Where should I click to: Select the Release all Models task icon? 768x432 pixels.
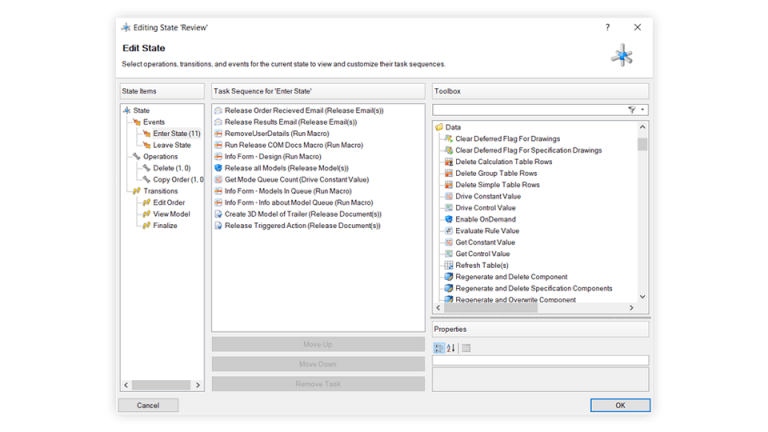pyautogui.click(x=219, y=168)
